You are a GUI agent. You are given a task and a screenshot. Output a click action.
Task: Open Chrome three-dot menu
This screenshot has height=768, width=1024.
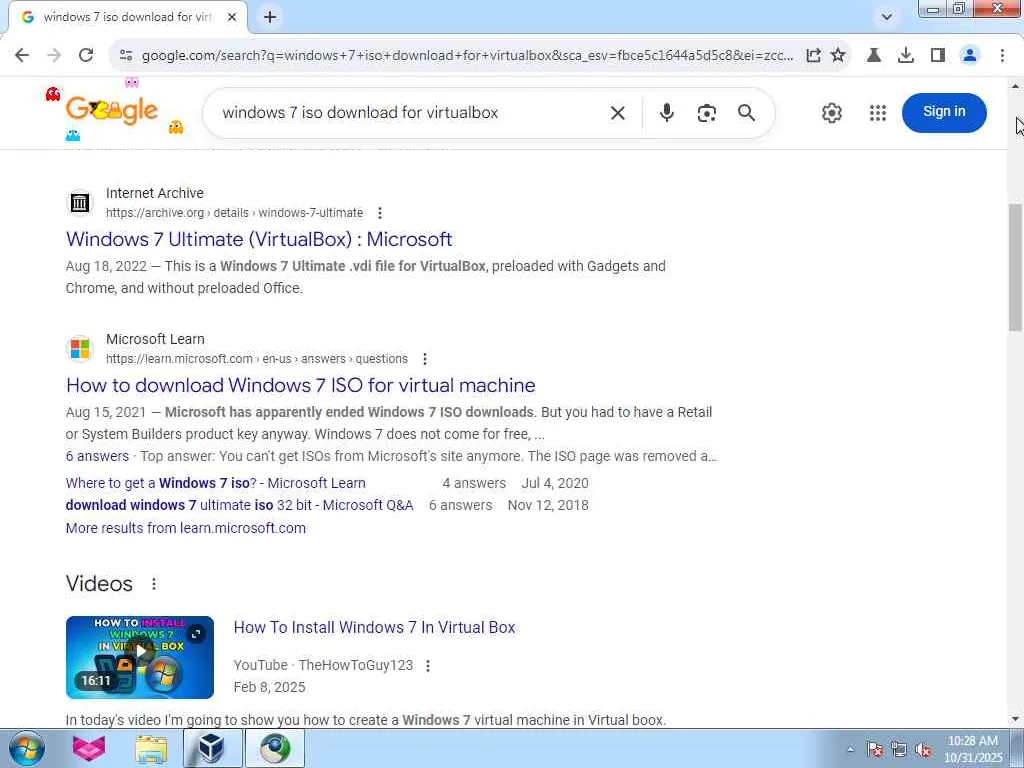[x=1002, y=56]
